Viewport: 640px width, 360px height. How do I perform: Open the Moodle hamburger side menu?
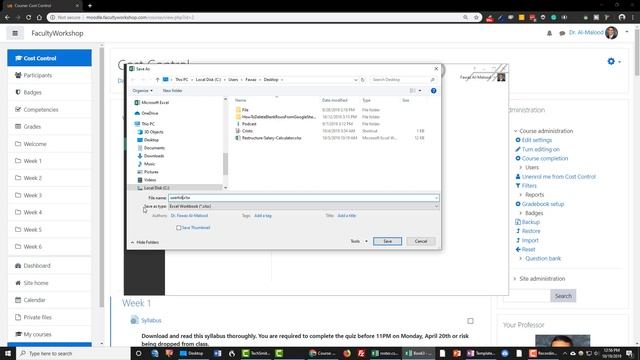point(15,33)
